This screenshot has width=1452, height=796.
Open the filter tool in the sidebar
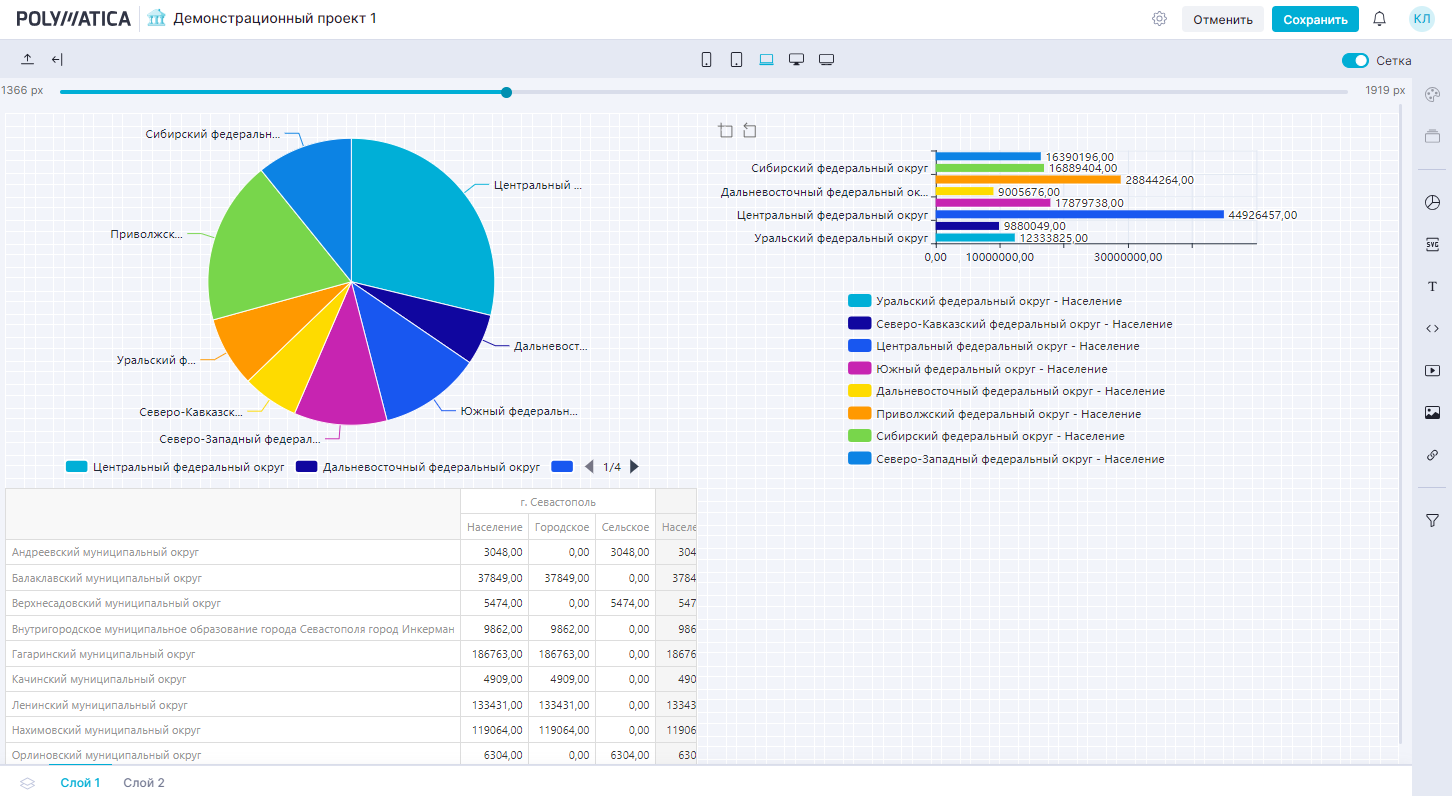click(x=1432, y=520)
